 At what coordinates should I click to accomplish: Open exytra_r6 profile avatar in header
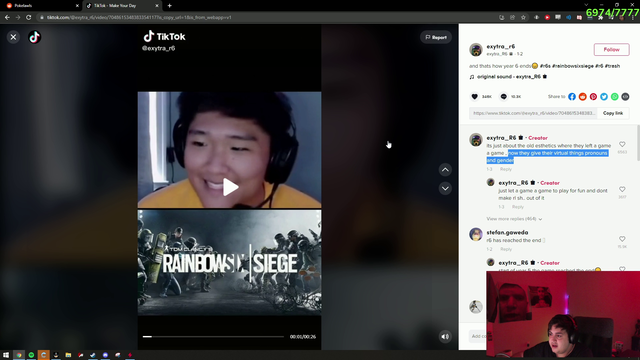click(x=476, y=50)
